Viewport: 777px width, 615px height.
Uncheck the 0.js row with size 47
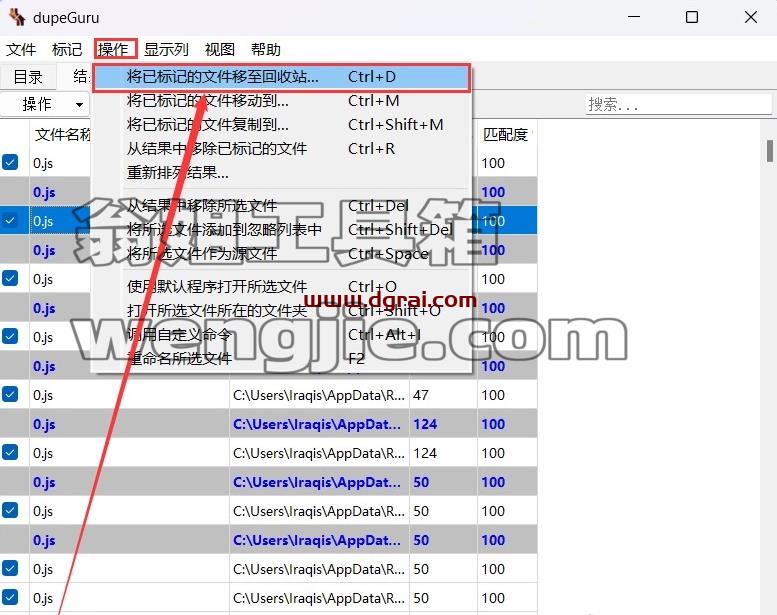[x=10, y=394]
